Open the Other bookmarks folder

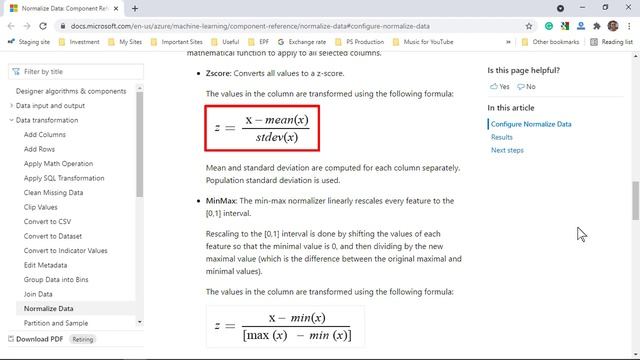click(550, 42)
